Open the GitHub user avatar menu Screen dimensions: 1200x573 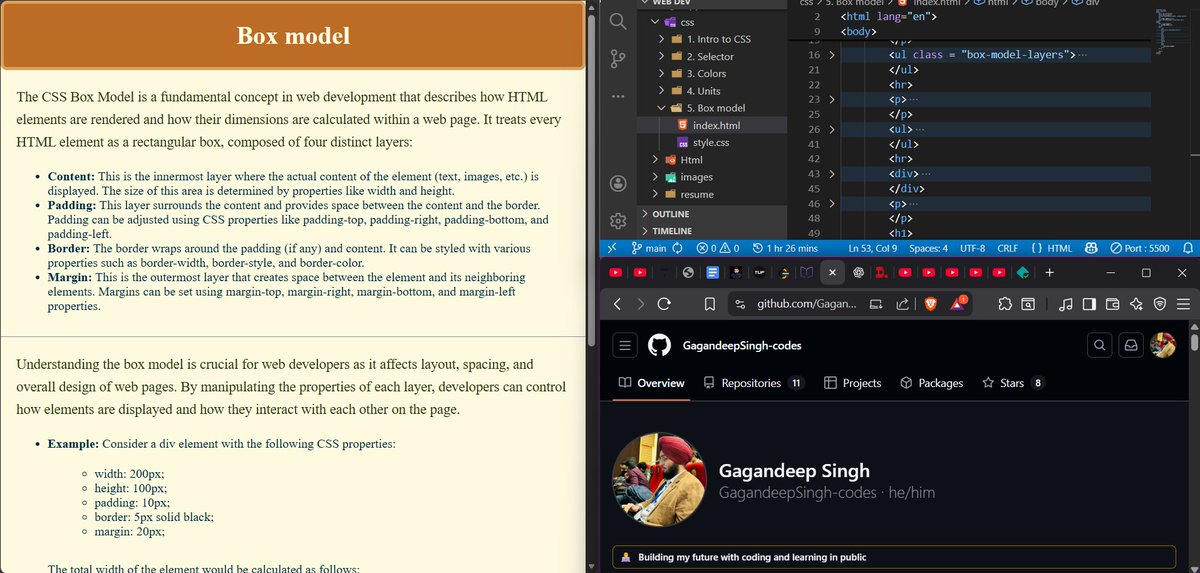point(1163,346)
